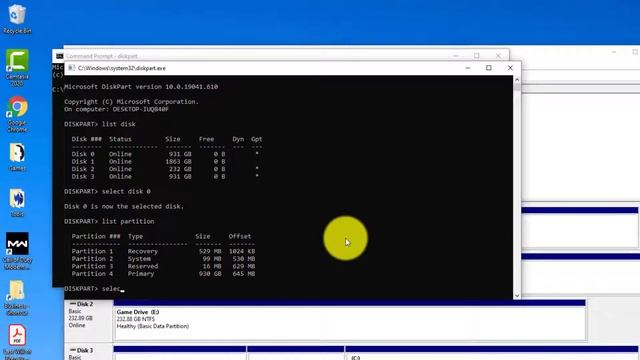This screenshot has height=360, width=640.
Task: Click the 'select disk 0' command text
Action: point(126,191)
